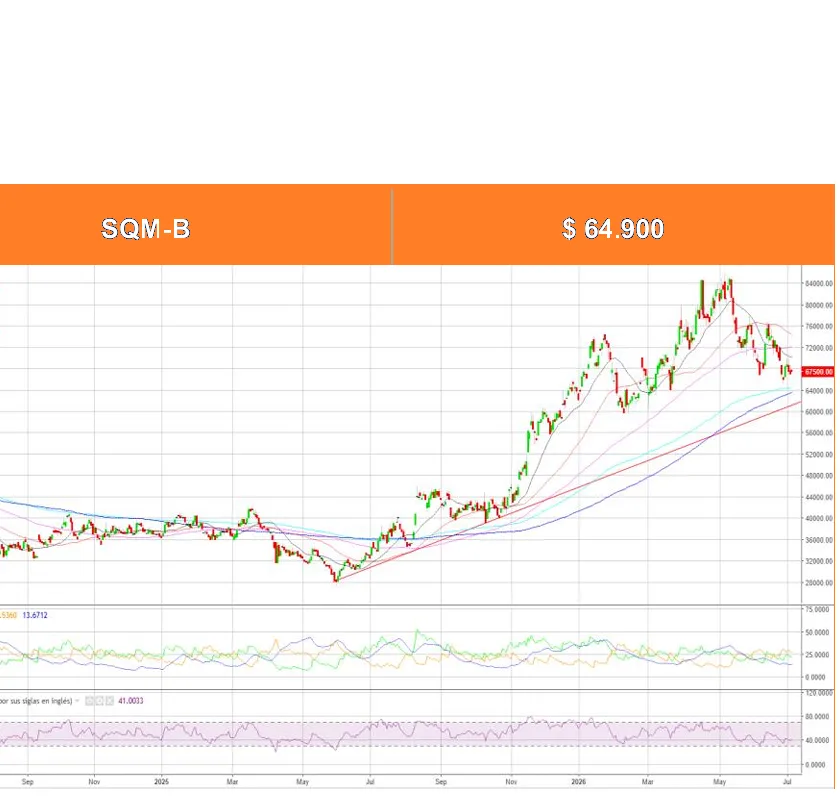Image resolution: width=840 pixels, height=806 pixels.
Task: Hide the RSI indicator using first legend icon
Action: tap(89, 700)
